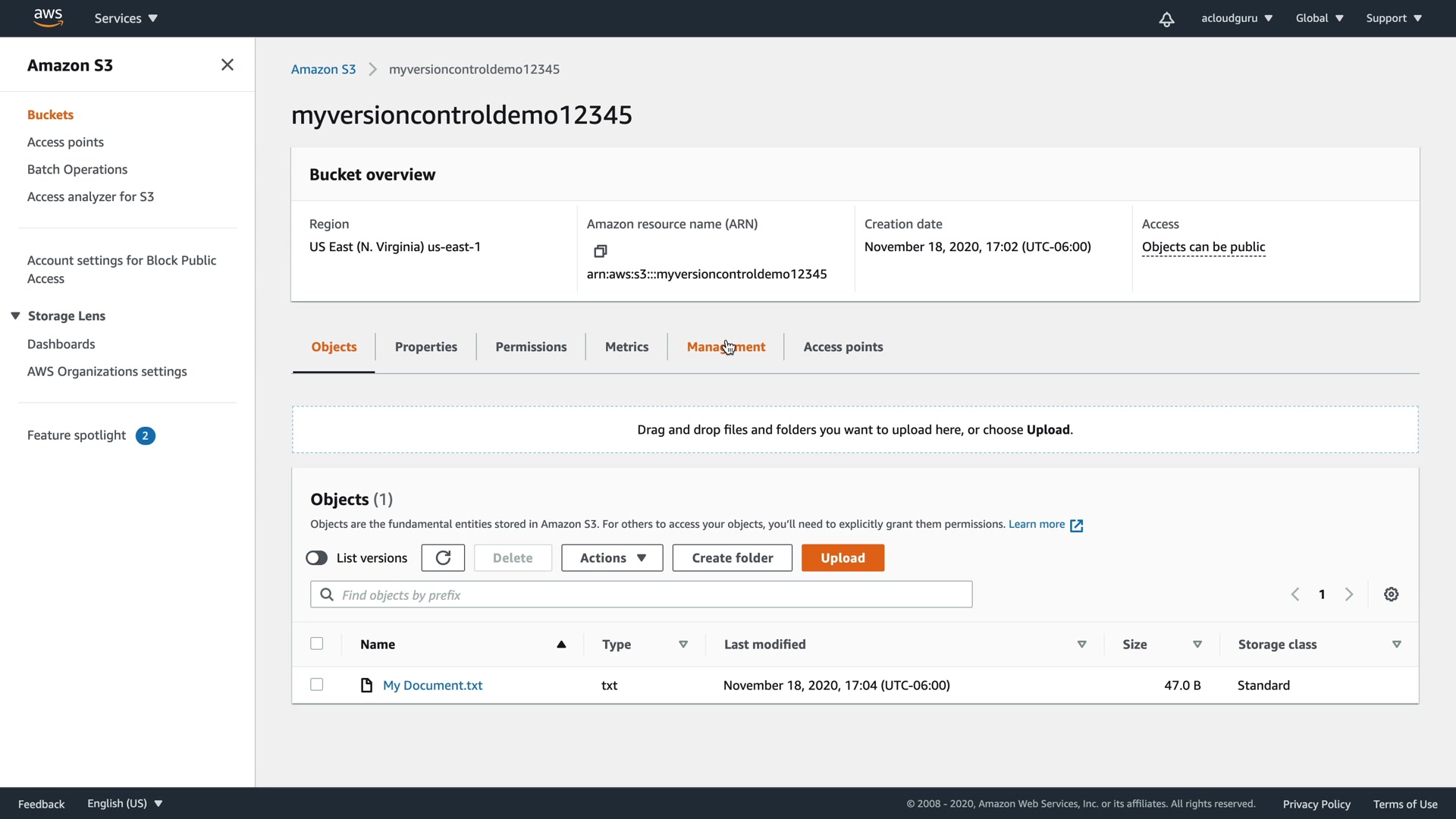Copy the bucket ARN with copy icon
Screen dimensions: 1456x819
click(600, 251)
